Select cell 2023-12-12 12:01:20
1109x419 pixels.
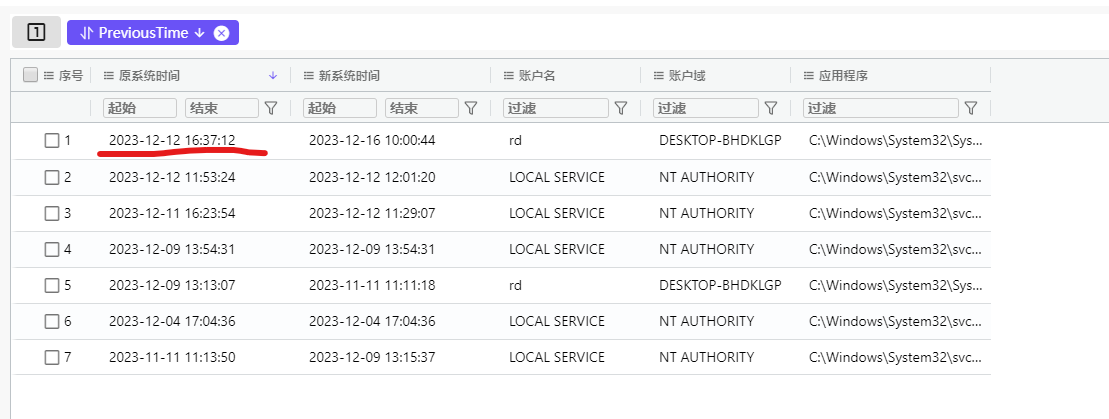[372, 177]
